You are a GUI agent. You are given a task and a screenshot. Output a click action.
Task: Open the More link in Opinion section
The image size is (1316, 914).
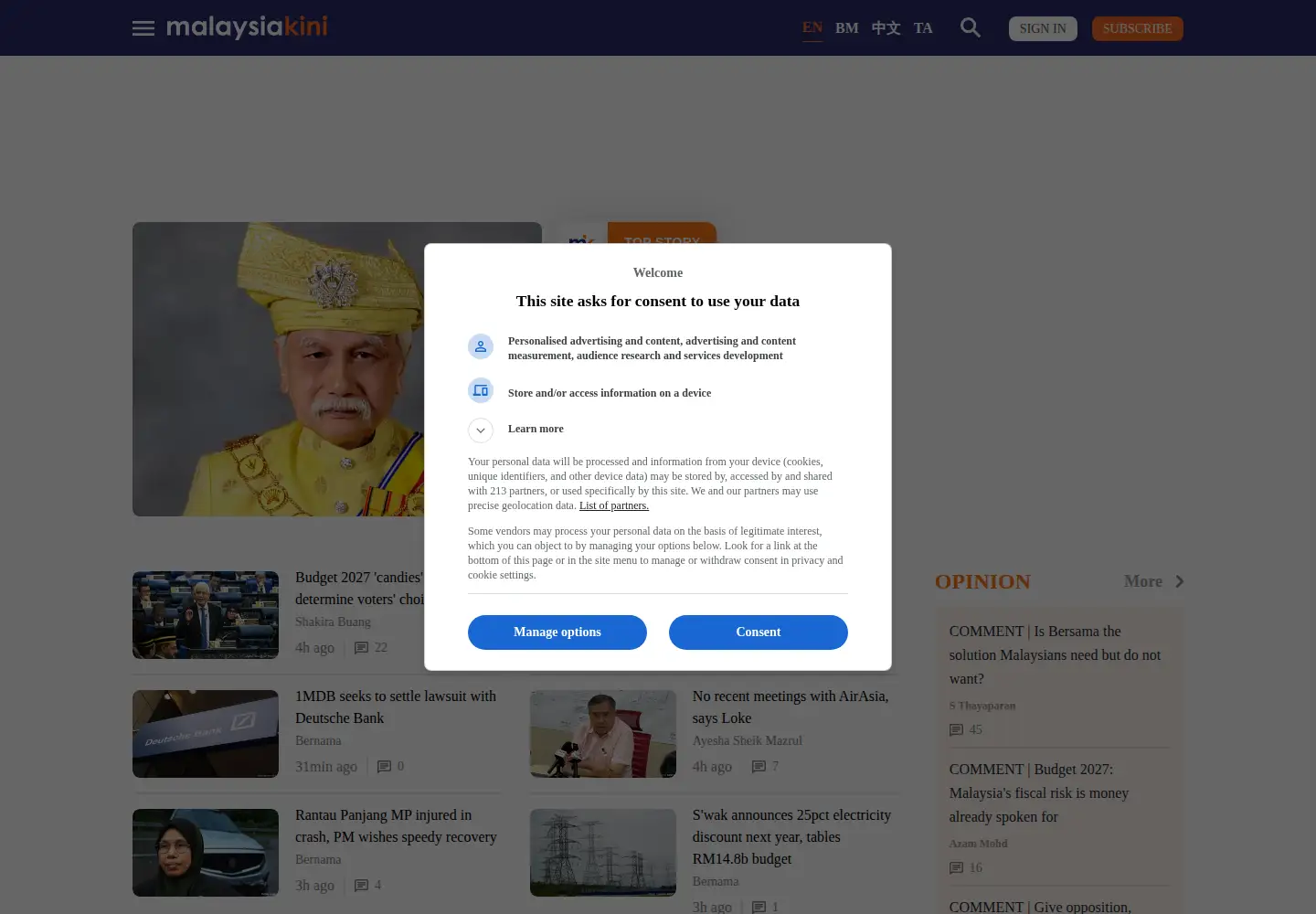[x=1143, y=581]
